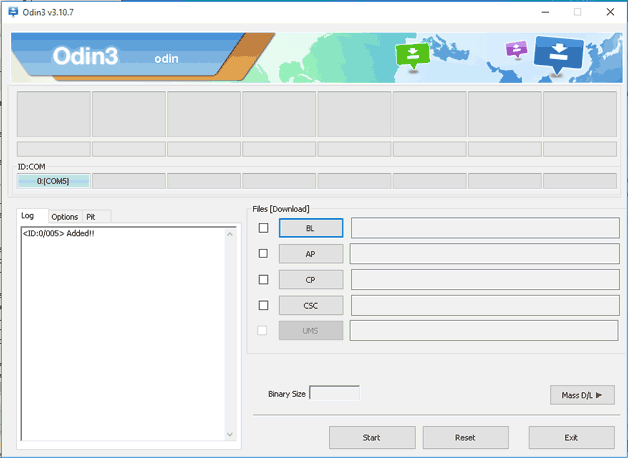Click the Odin3 banner logo
The image size is (628, 458).
point(85,56)
